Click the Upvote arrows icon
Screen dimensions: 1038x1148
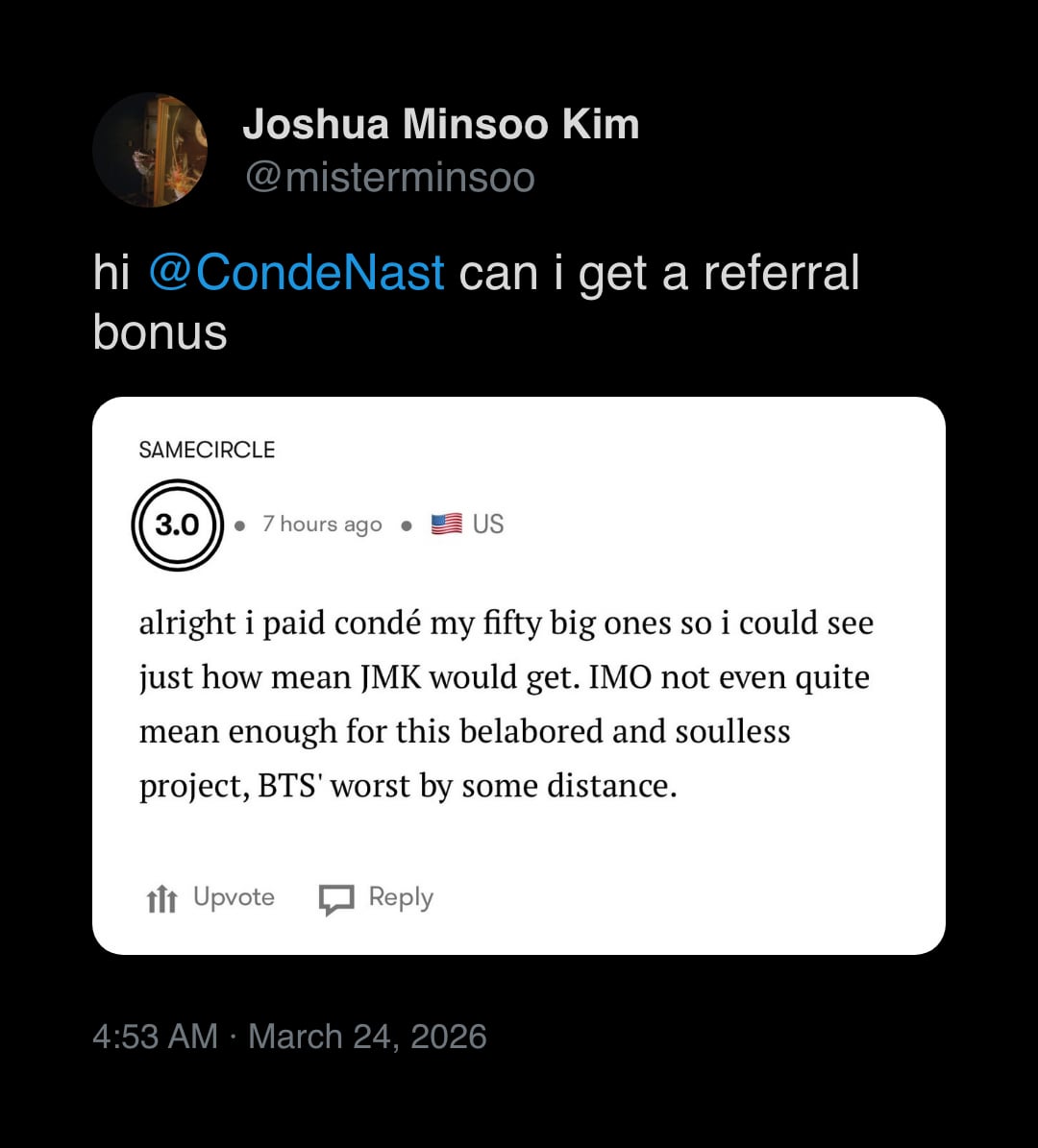click(x=161, y=899)
